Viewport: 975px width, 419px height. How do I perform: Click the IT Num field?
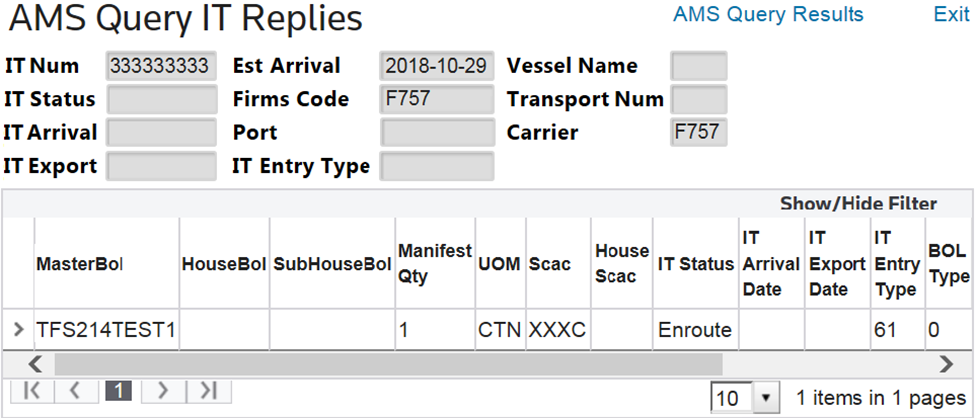[x=161, y=66]
